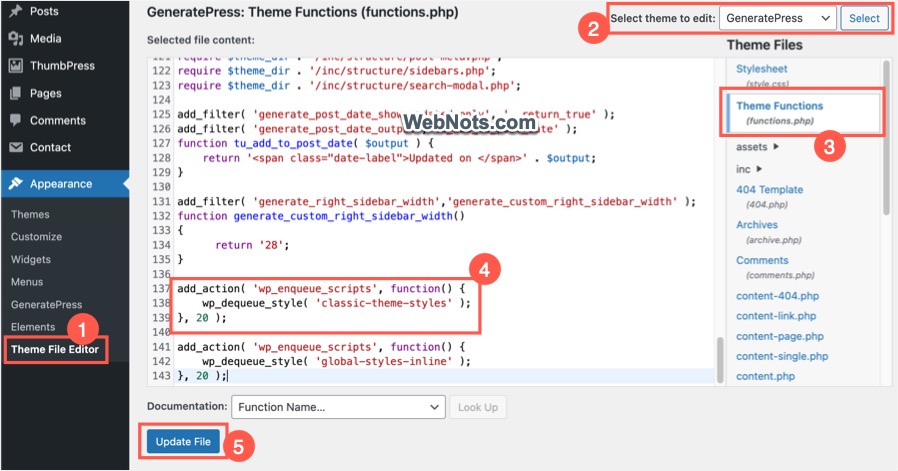Click the Select theme button
This screenshot has width=898, height=471.
pos(864,18)
